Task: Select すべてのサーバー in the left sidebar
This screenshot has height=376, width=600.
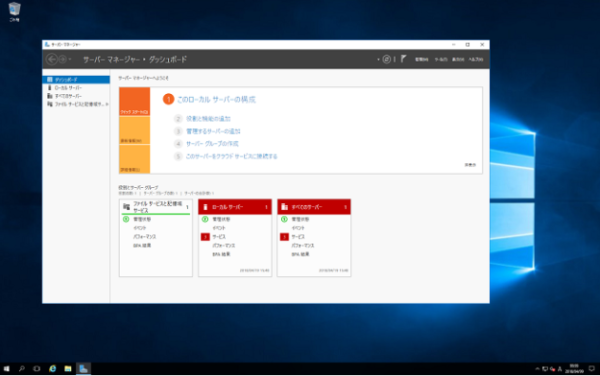Action: point(76,96)
